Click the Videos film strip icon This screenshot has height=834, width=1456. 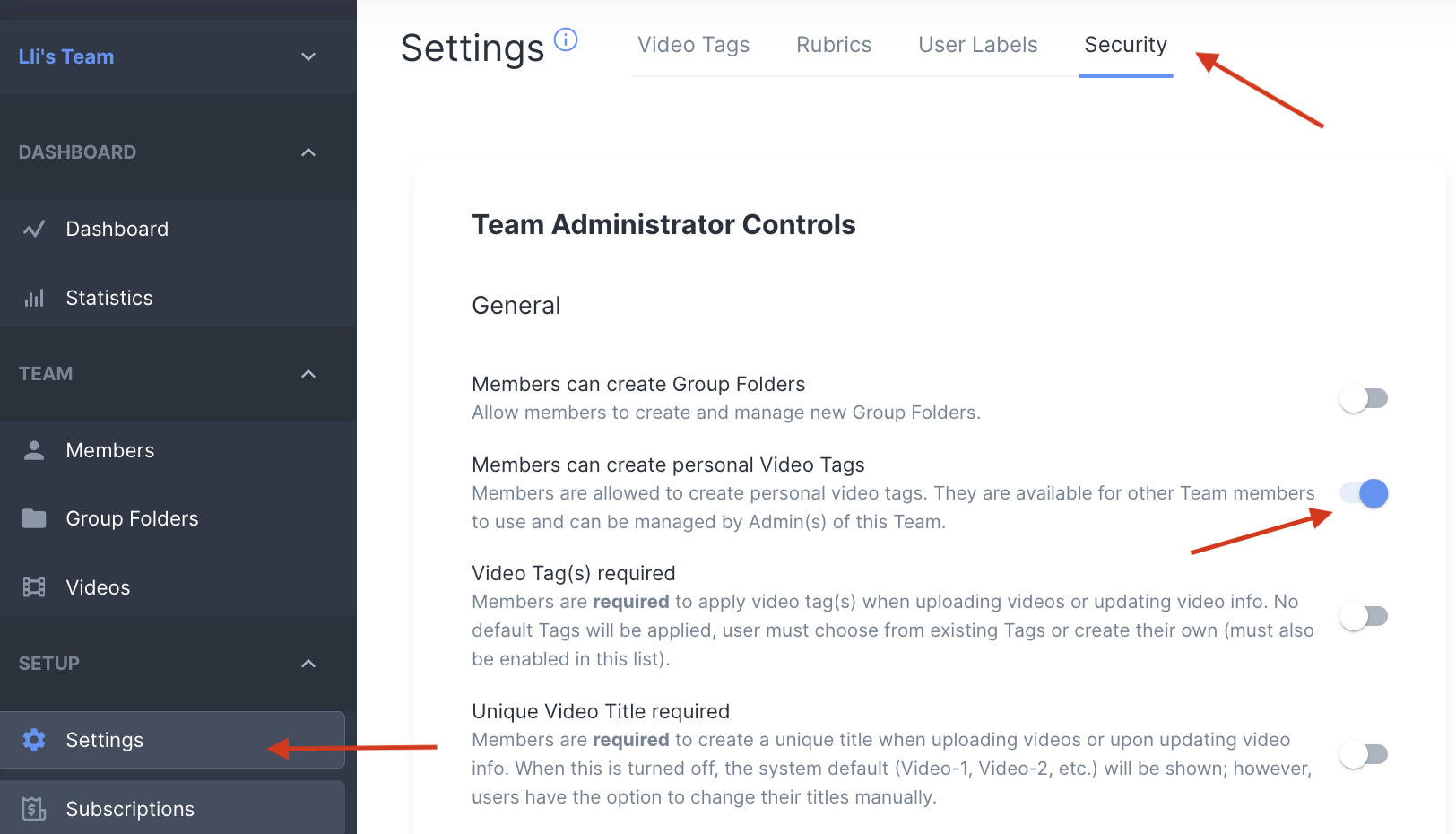click(34, 587)
